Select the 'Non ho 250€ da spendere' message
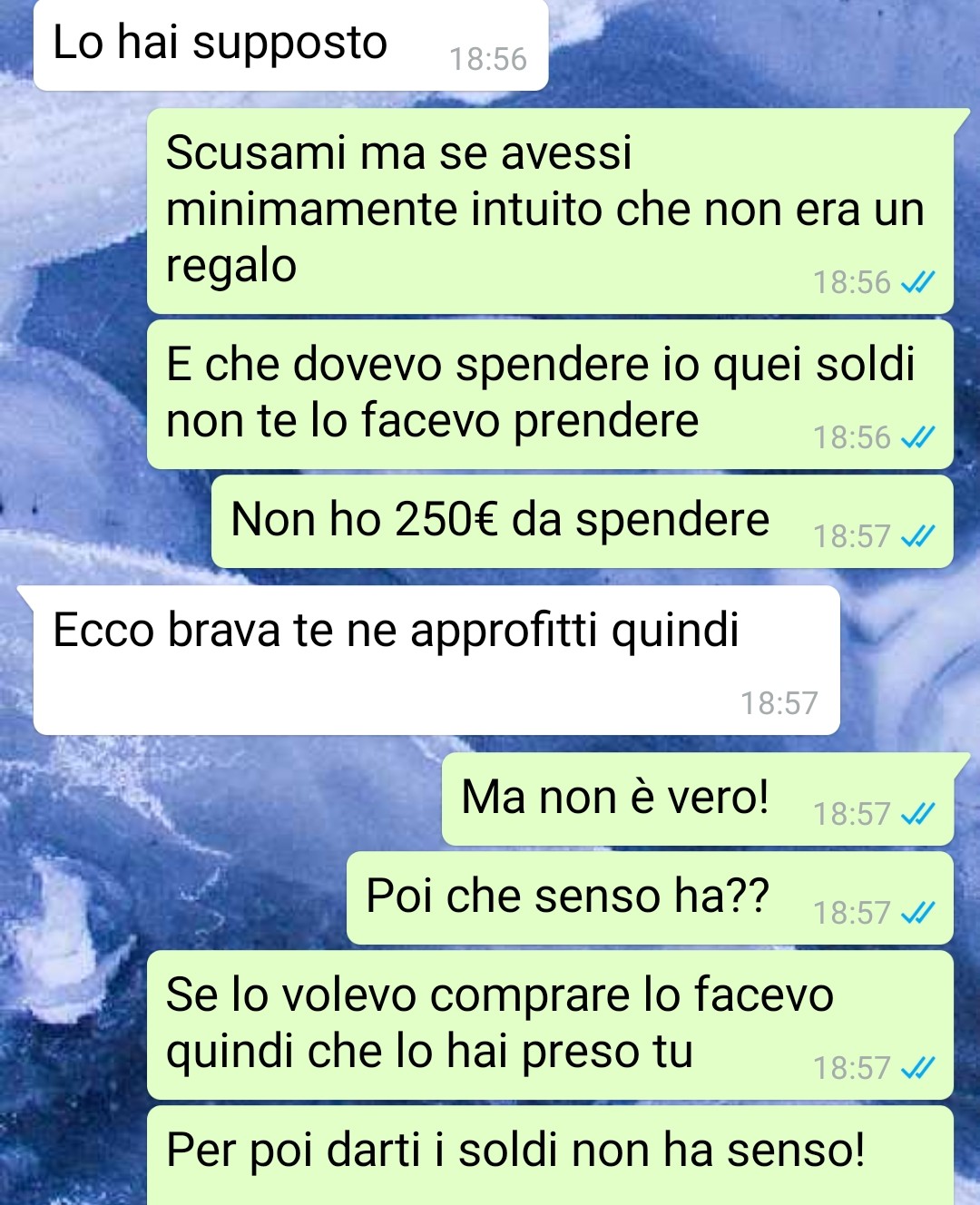This screenshot has width=980, height=1205. pos(582,522)
